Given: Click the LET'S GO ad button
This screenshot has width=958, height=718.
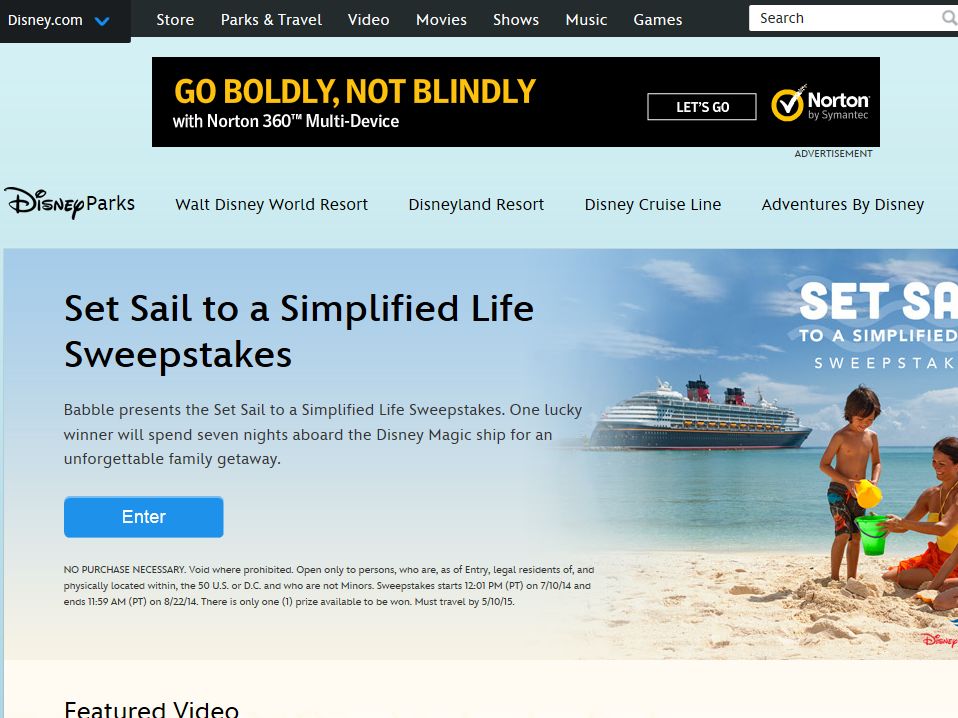Looking at the screenshot, I should pos(702,107).
